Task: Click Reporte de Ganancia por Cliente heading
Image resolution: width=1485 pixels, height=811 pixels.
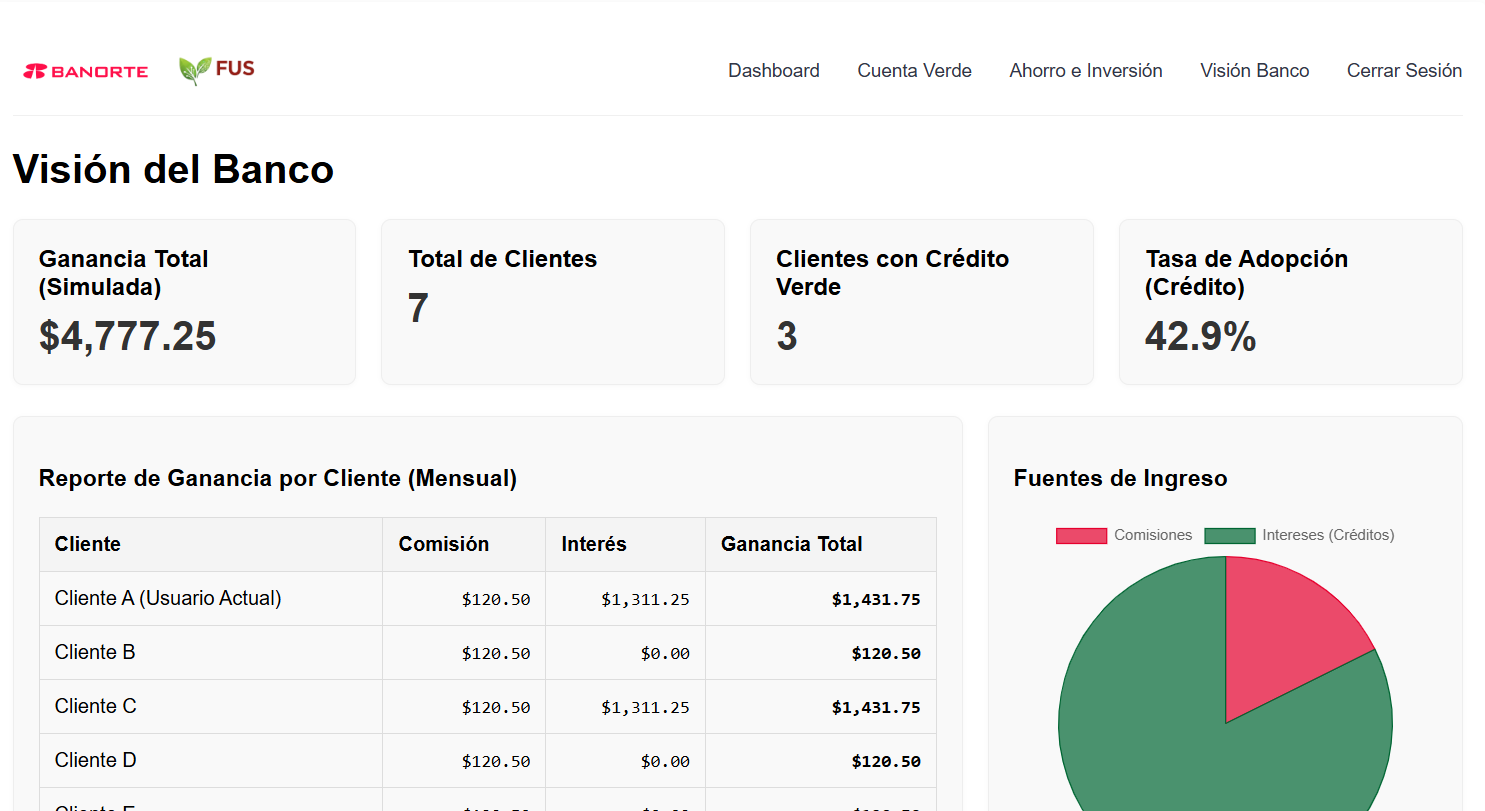Action: pyautogui.click(x=278, y=479)
